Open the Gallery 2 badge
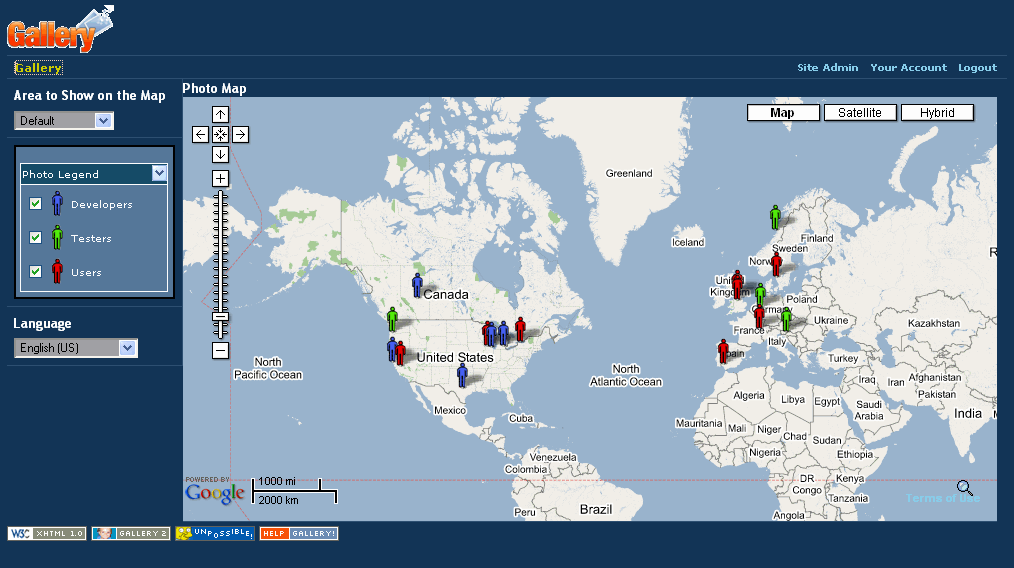This screenshot has height=568, width=1014. pyautogui.click(x=131, y=533)
